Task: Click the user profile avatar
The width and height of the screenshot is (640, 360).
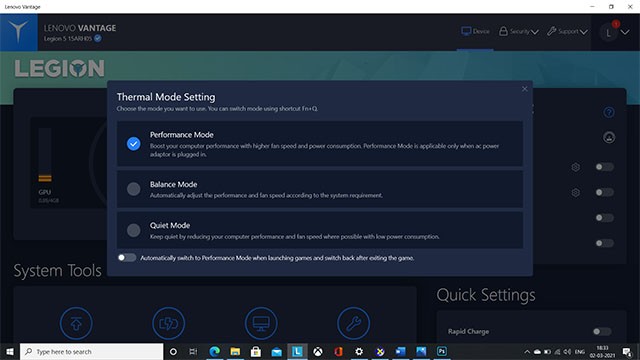Action: tap(609, 33)
